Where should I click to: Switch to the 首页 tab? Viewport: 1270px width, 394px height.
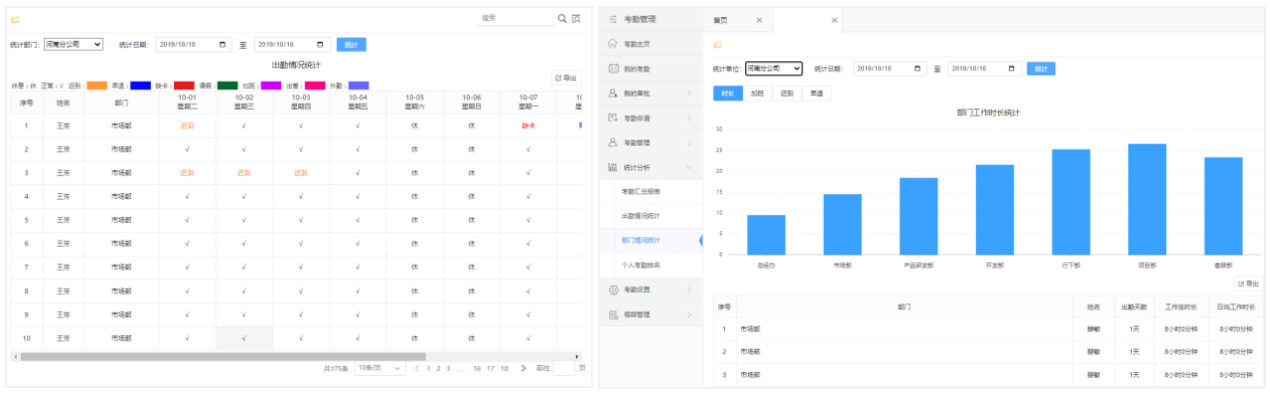[x=721, y=20]
